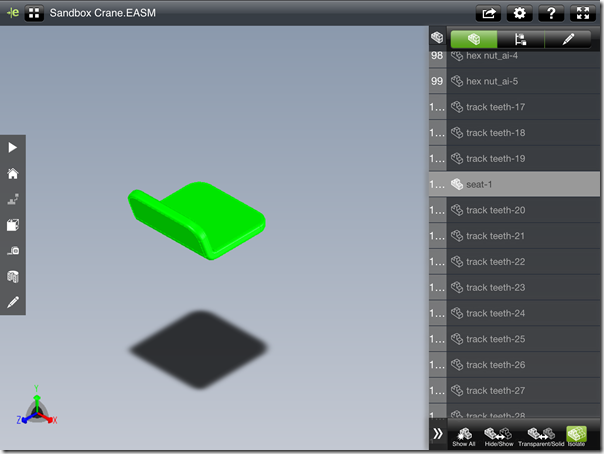Toggle full screen mode icon
The width and height of the screenshot is (604, 454).
pos(583,13)
